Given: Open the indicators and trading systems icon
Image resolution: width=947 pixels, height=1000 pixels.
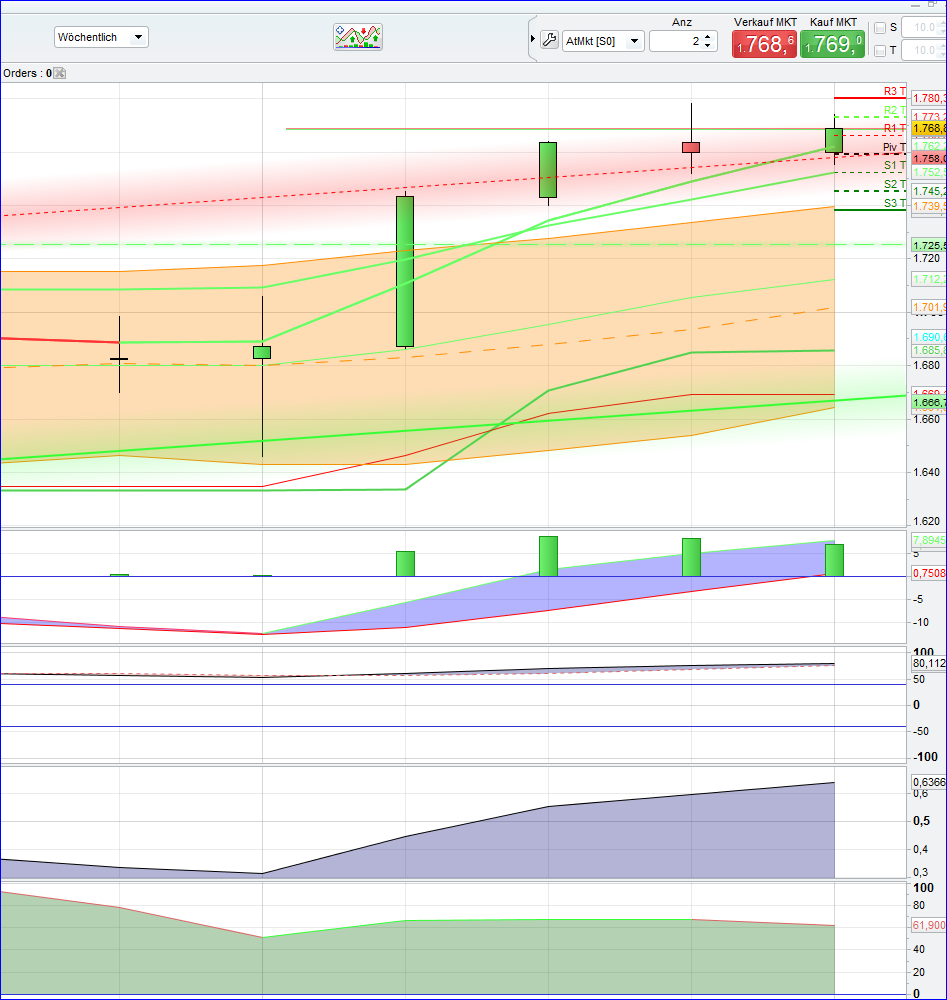Looking at the screenshot, I should tap(358, 37).
